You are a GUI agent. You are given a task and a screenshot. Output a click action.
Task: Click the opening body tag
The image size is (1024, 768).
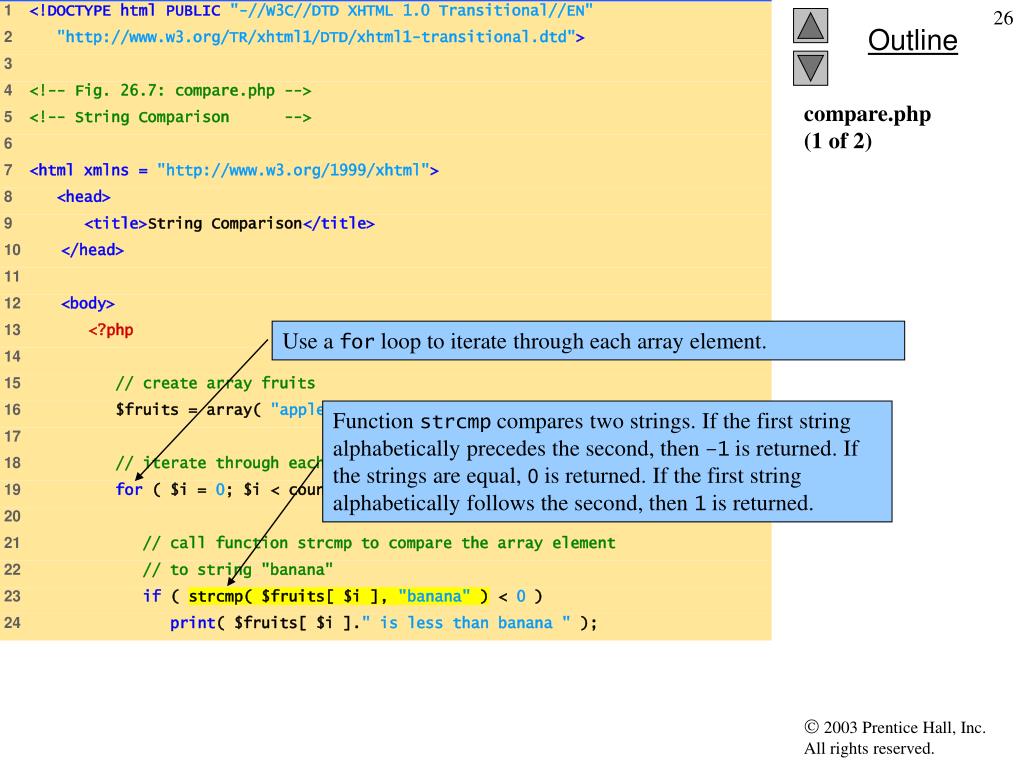click(x=88, y=302)
